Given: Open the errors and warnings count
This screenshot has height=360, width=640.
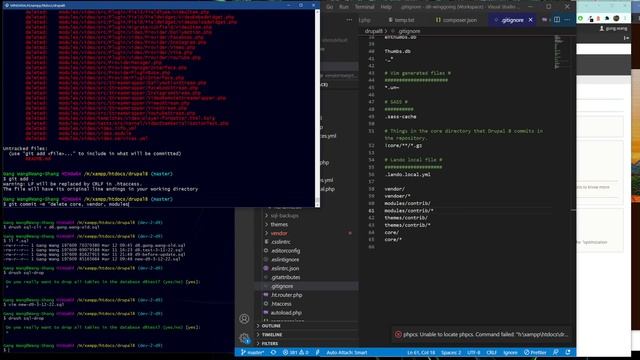Looking at the screenshot, I should tap(296, 352).
